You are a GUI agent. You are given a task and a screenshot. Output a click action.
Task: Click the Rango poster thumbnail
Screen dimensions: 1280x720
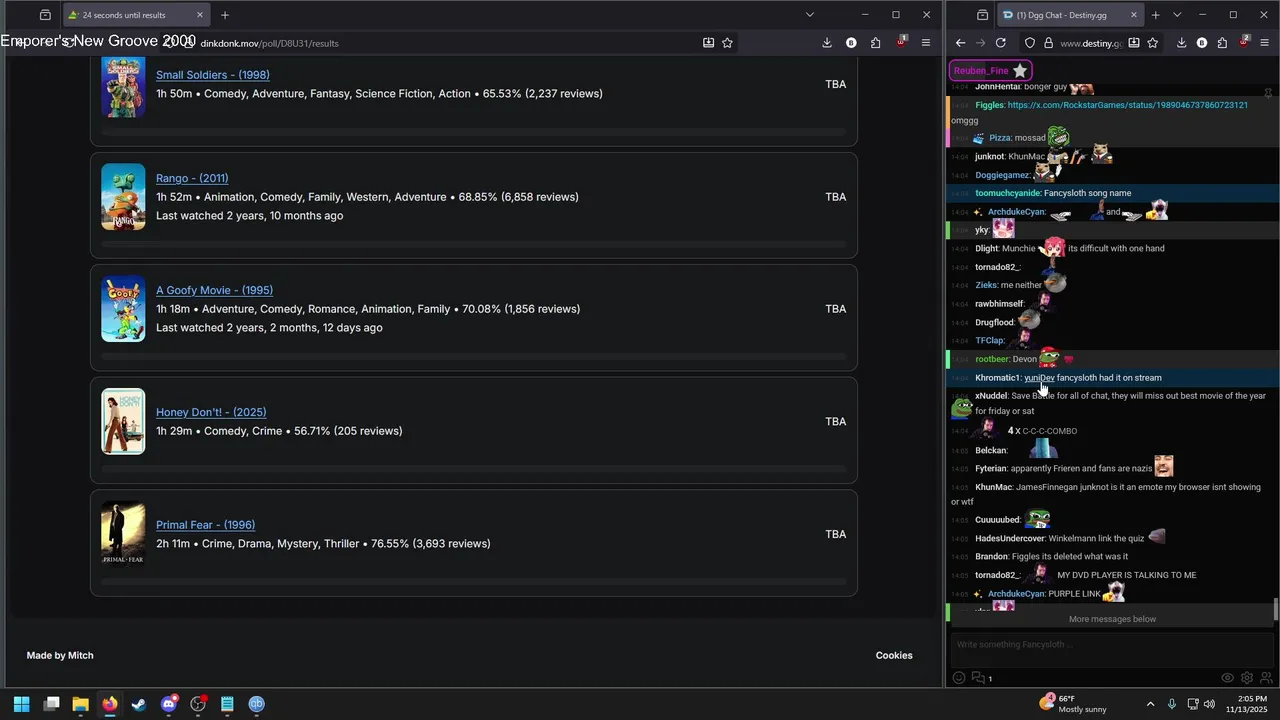click(123, 197)
